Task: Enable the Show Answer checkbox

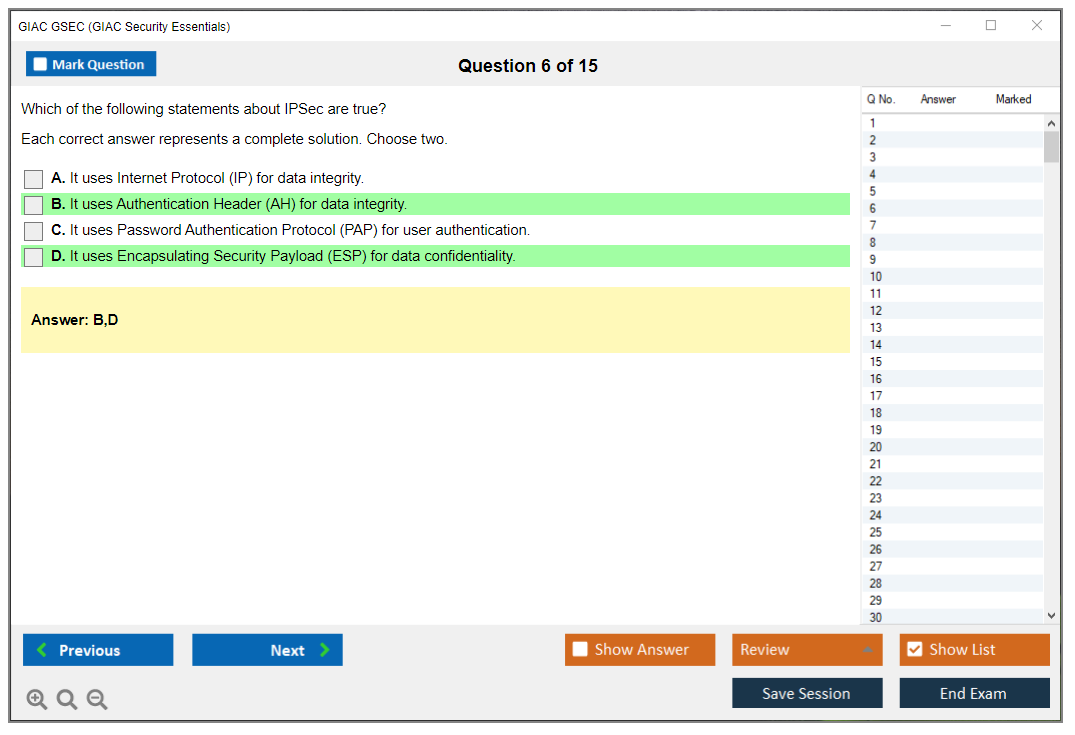Action: pos(580,650)
